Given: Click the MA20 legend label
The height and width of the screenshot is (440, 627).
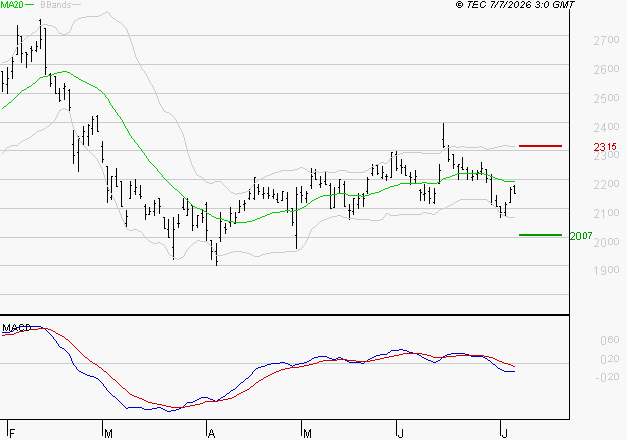Looking at the screenshot, I should click(12, 5).
